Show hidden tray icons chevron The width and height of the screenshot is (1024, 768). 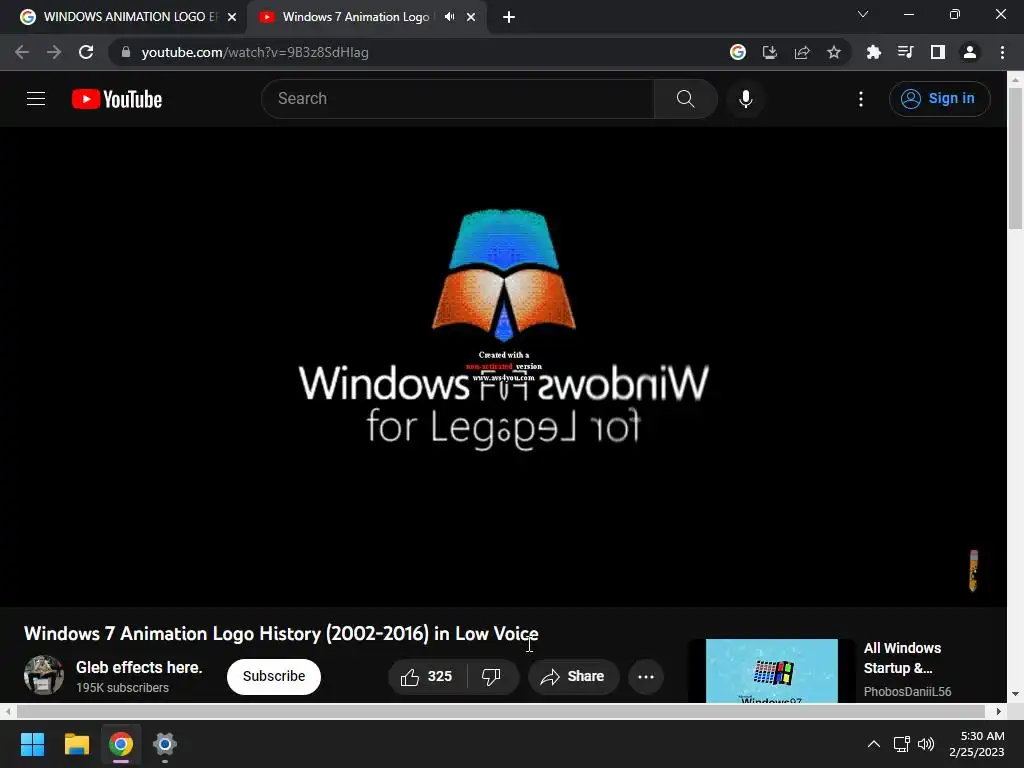click(x=873, y=744)
